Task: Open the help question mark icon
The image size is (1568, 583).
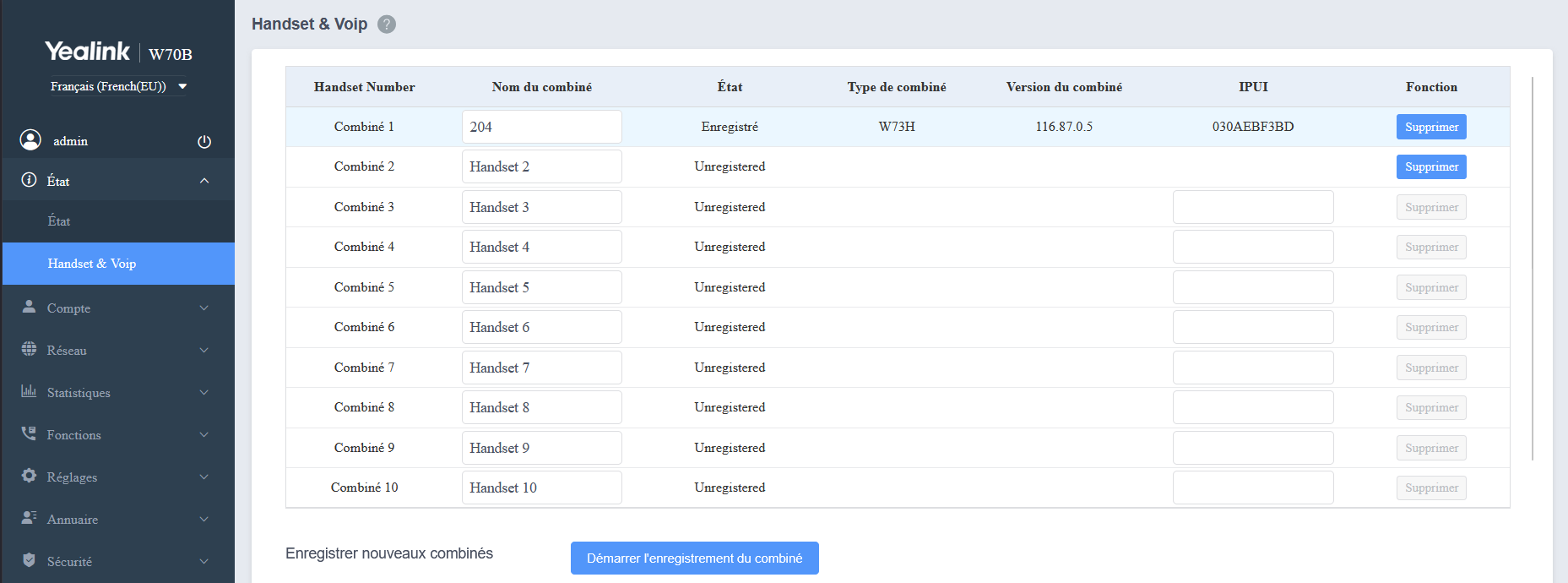Action: tap(387, 25)
